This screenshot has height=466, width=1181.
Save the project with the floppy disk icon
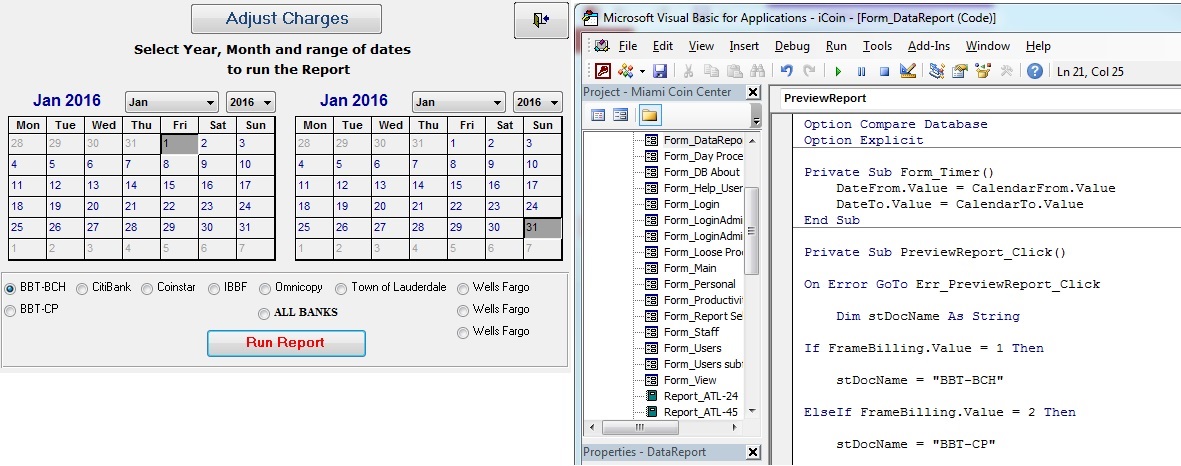660,71
